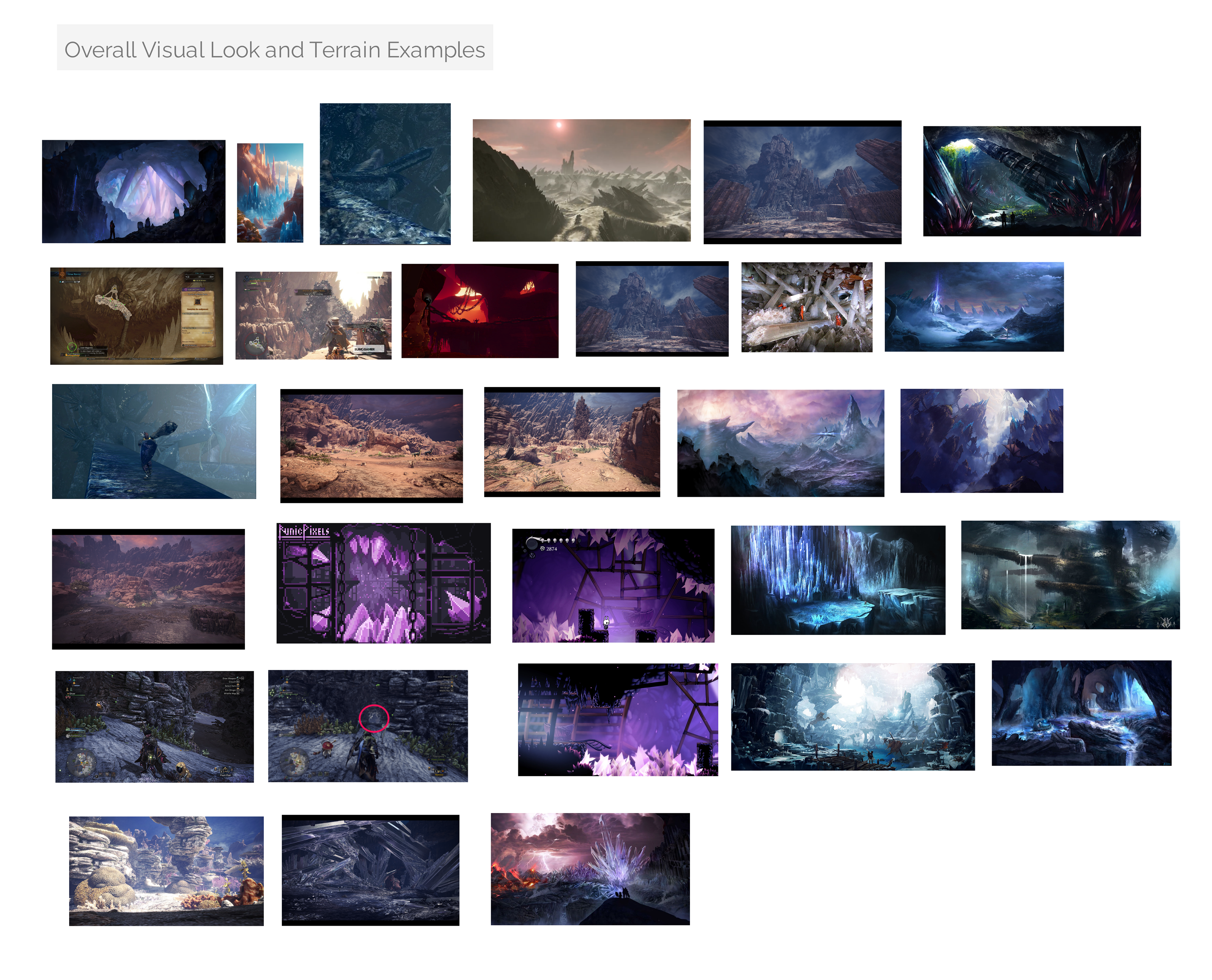Viewport: 1212px width, 980px height.
Task: Open the desert wasteland with hazy sun image
Action: click(581, 180)
